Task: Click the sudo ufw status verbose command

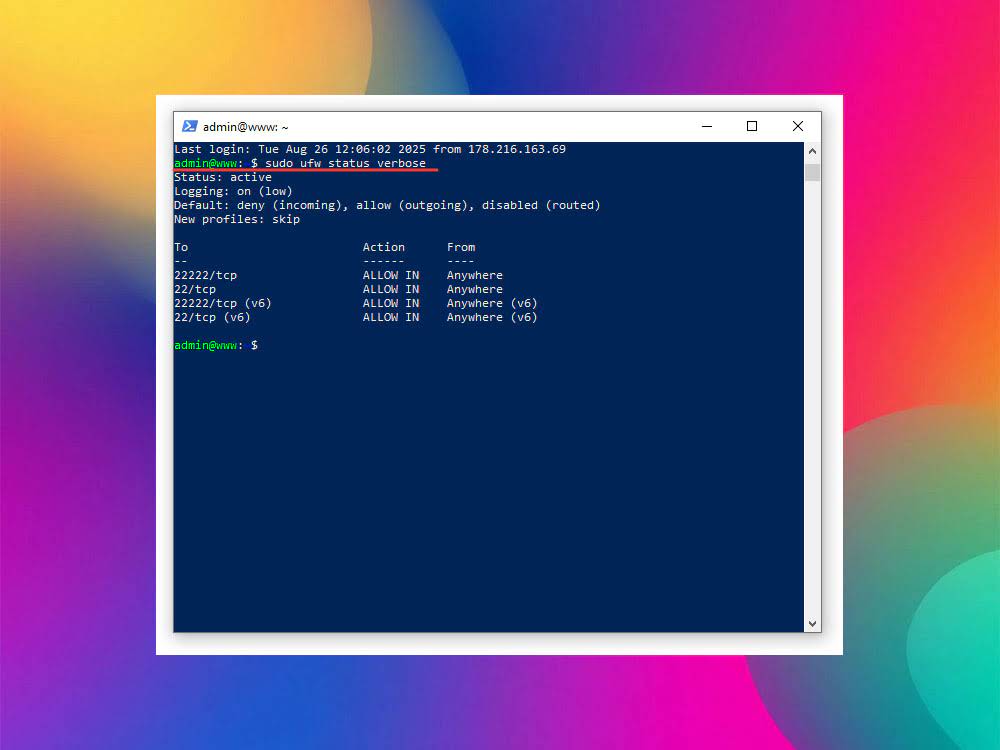Action: pyautogui.click(x=345, y=163)
